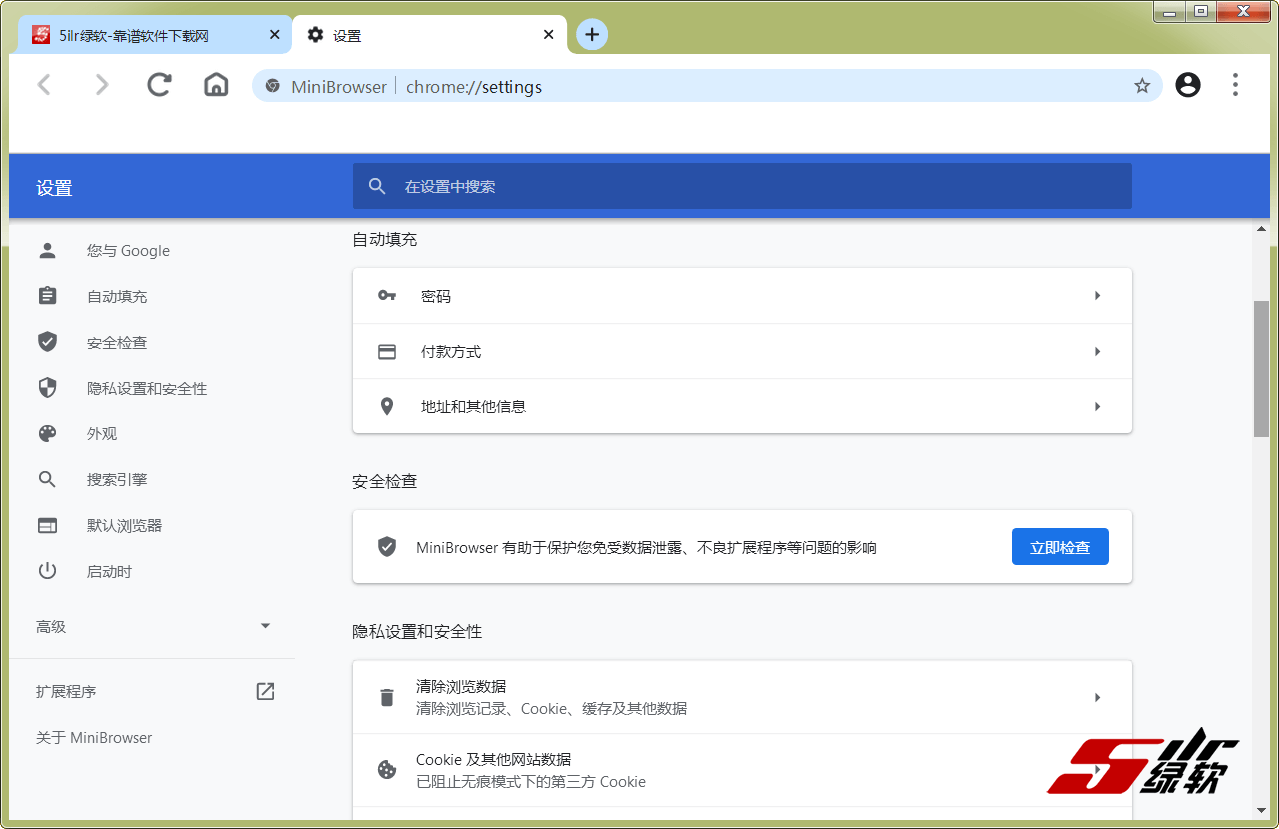Select 搜索引擎 in sidebar menu
Screen dimensions: 1279x829
tap(117, 480)
